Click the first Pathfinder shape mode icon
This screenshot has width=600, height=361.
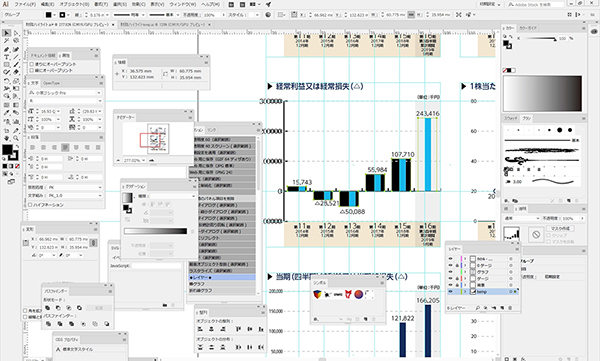48,308
